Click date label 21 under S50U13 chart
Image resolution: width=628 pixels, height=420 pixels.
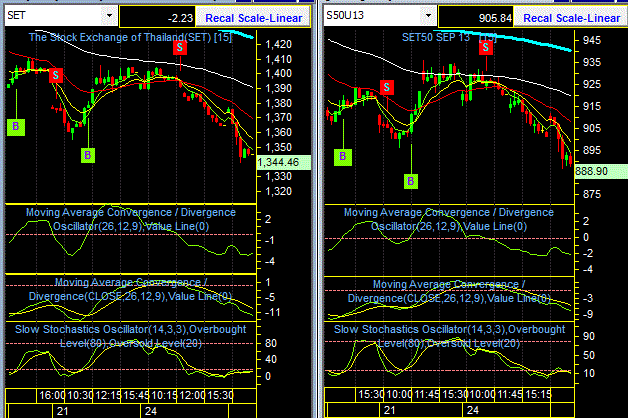click(x=389, y=410)
